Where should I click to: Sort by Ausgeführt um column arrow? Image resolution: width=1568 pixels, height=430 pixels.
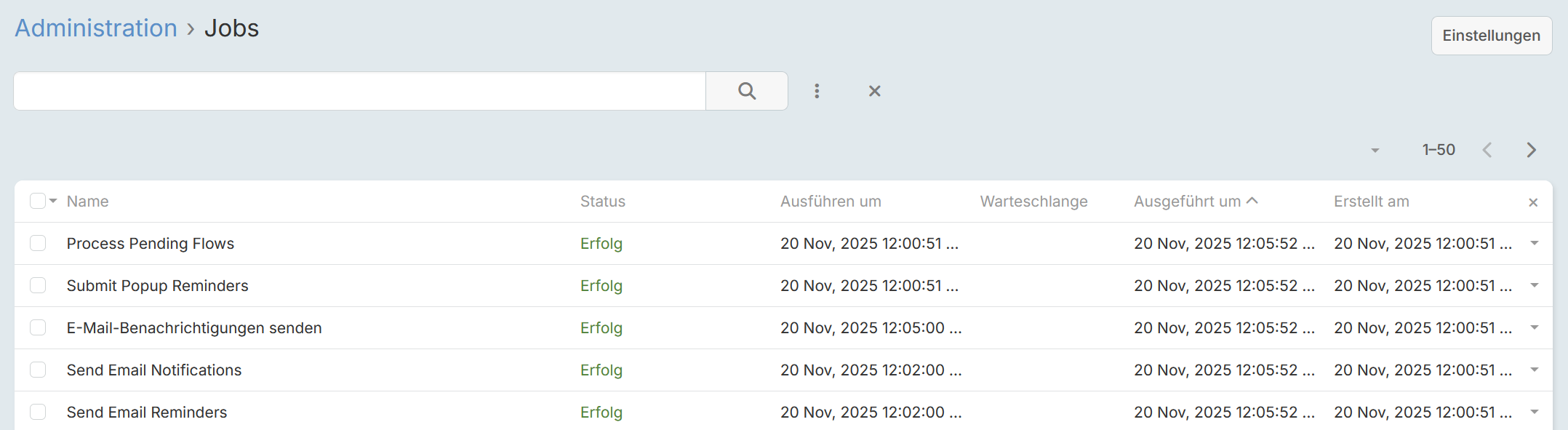(1252, 201)
